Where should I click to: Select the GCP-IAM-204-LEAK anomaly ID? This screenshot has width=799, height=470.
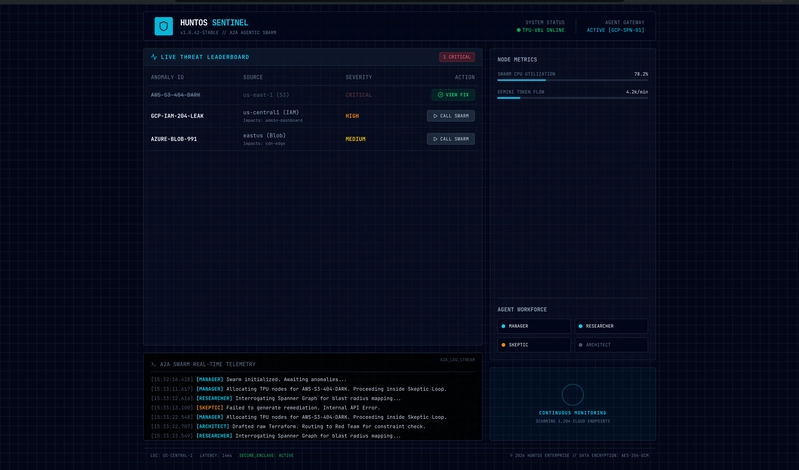pyautogui.click(x=177, y=116)
